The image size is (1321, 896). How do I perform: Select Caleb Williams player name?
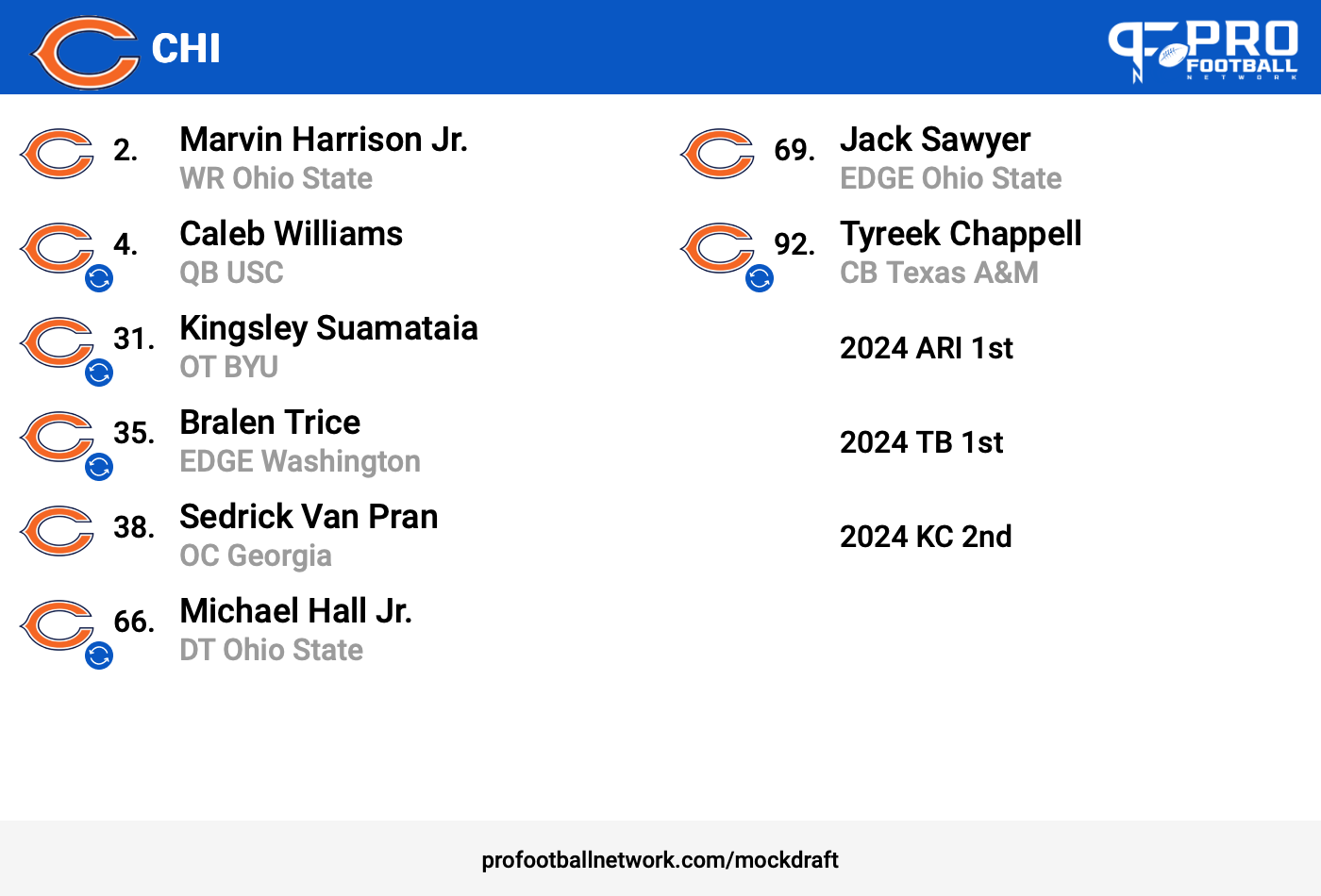coord(292,234)
